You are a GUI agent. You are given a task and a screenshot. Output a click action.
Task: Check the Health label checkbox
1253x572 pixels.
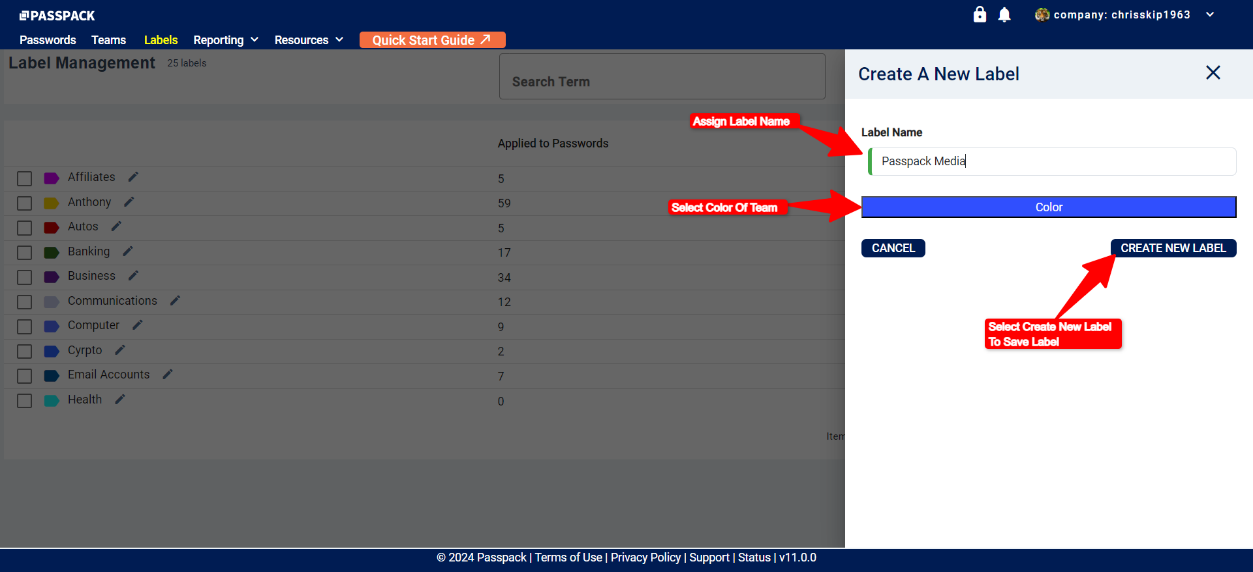pyautogui.click(x=25, y=401)
